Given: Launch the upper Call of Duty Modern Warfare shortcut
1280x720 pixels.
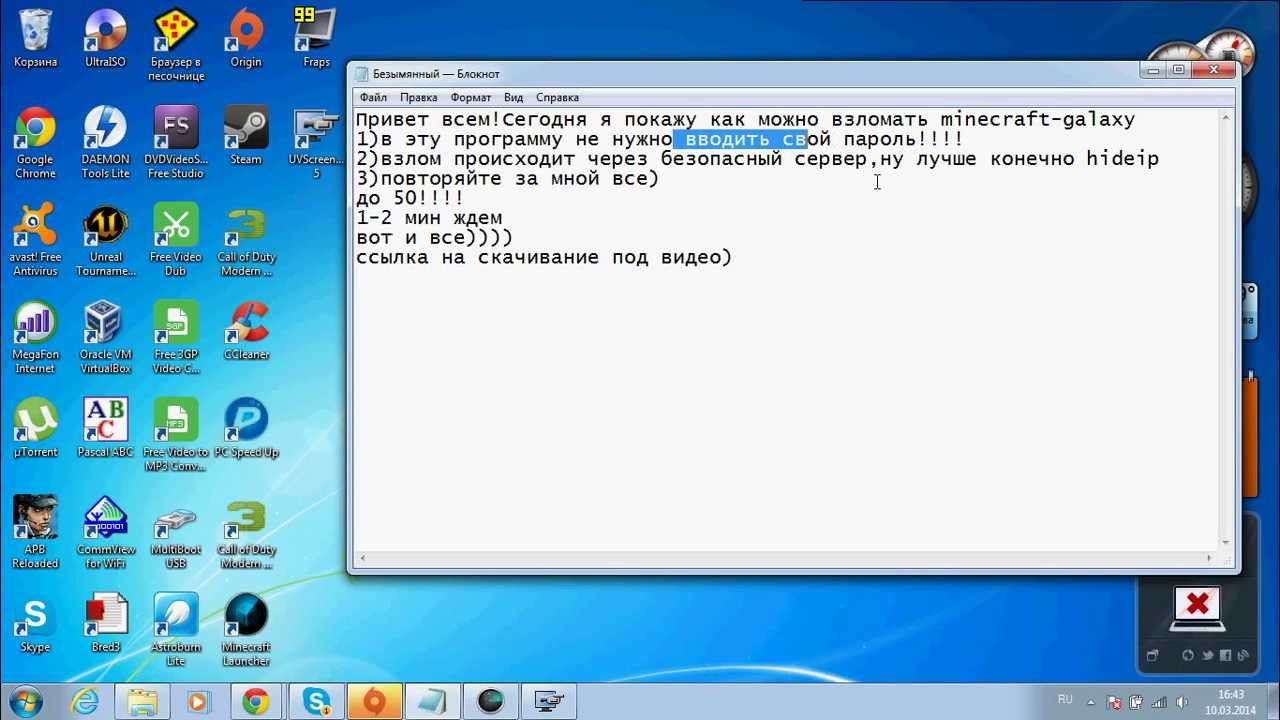Looking at the screenshot, I should click(246, 241).
